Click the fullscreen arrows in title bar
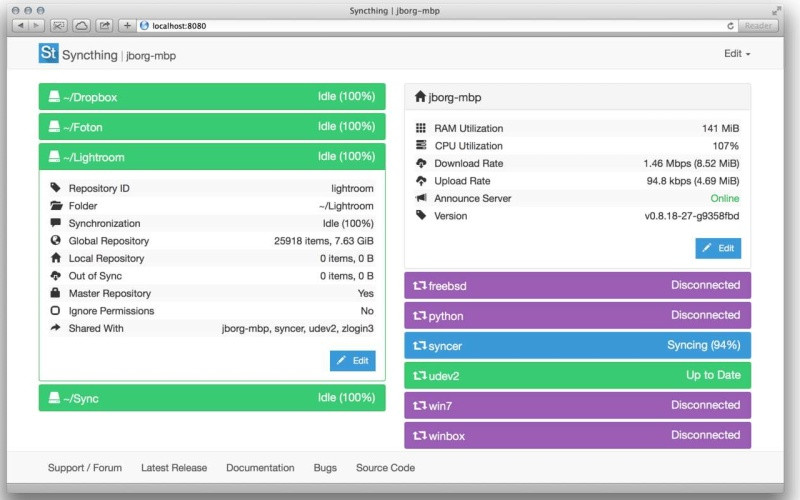 click(x=777, y=10)
